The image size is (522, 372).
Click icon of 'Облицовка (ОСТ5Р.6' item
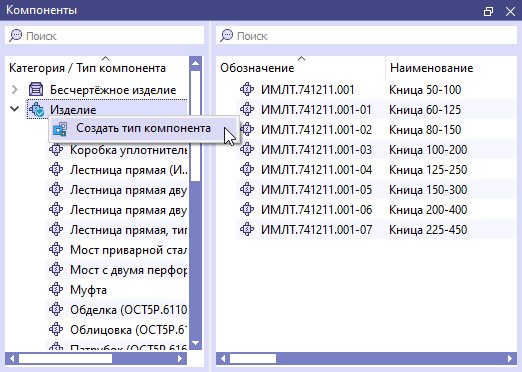pyautogui.click(x=56, y=330)
